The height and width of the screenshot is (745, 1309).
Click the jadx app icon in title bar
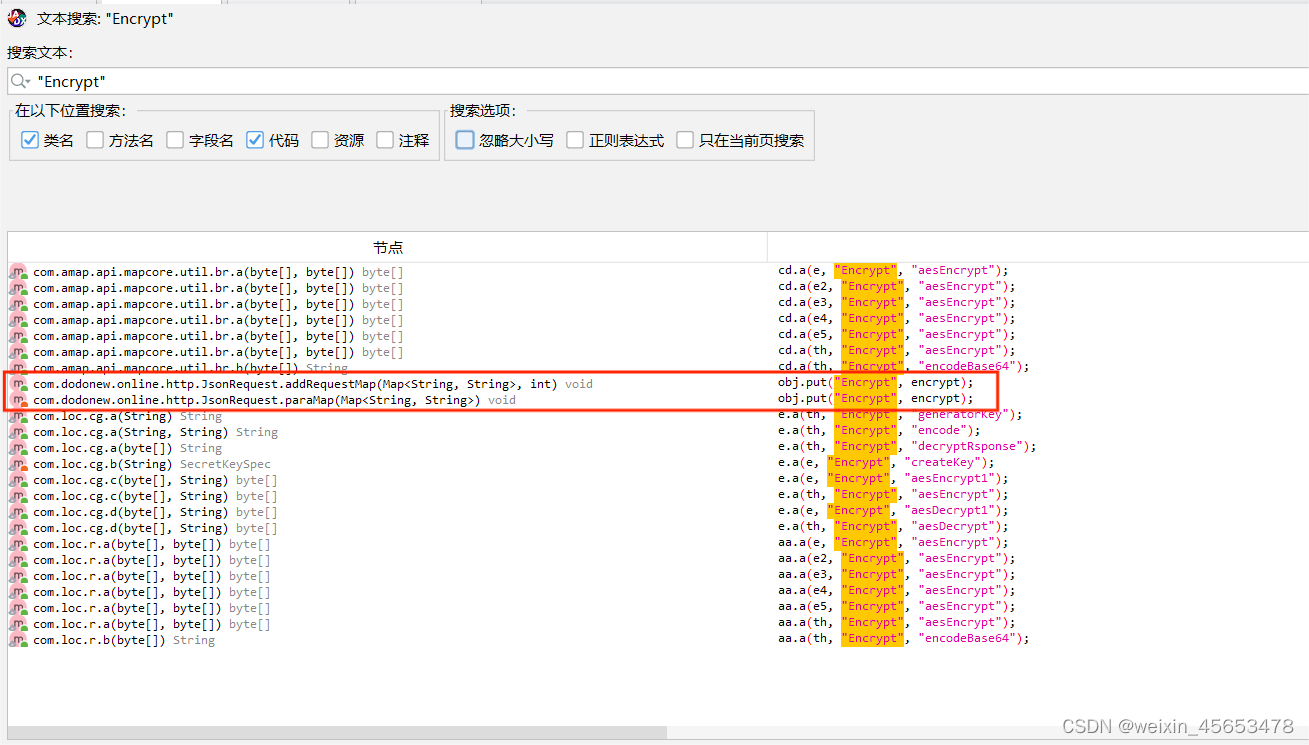click(17, 18)
